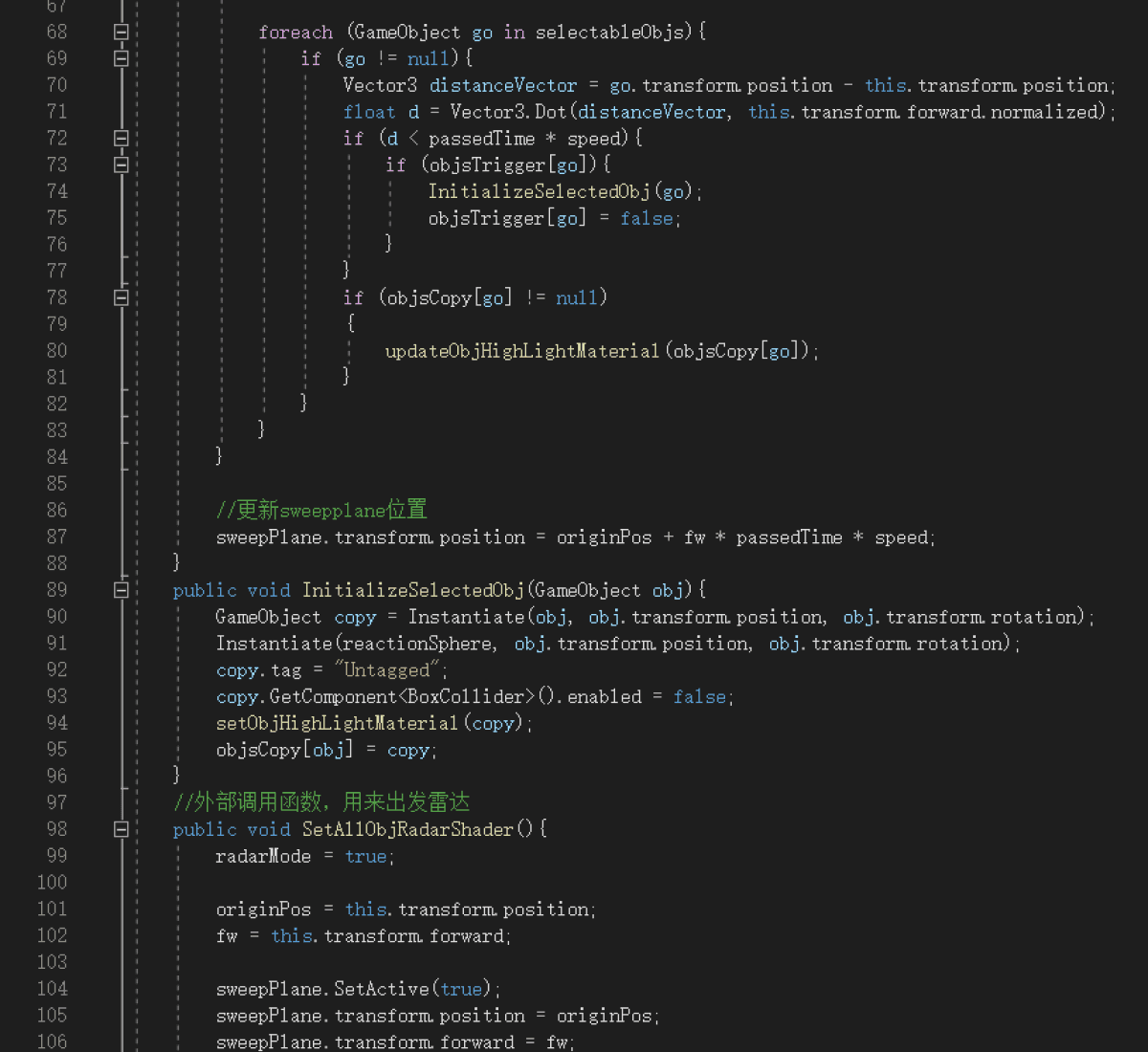Click sweepPlane.transform.forward on line 106
This screenshot has height=1052, width=1148.
(x=365, y=1041)
